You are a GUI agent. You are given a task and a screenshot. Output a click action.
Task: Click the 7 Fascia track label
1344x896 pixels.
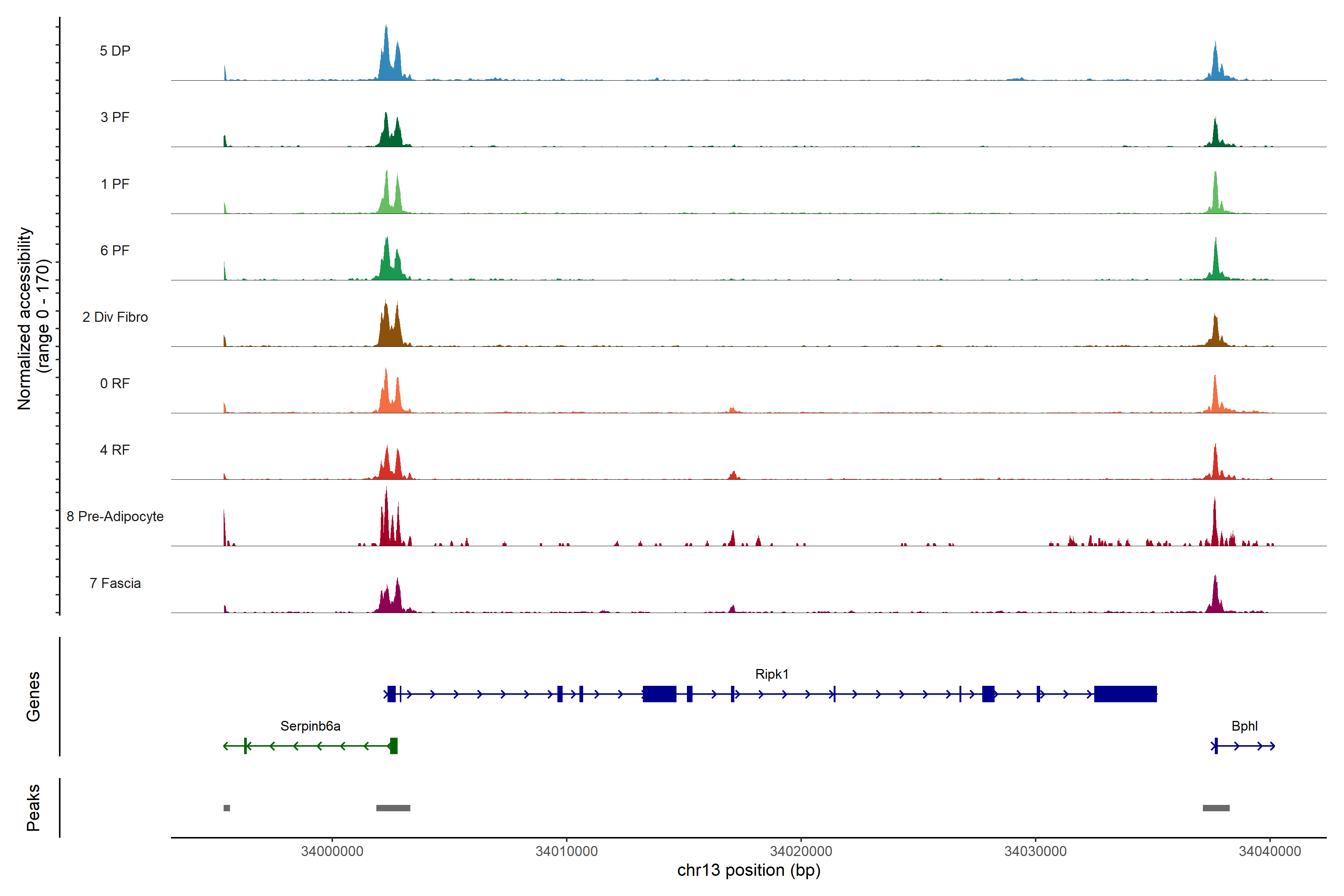point(115,584)
